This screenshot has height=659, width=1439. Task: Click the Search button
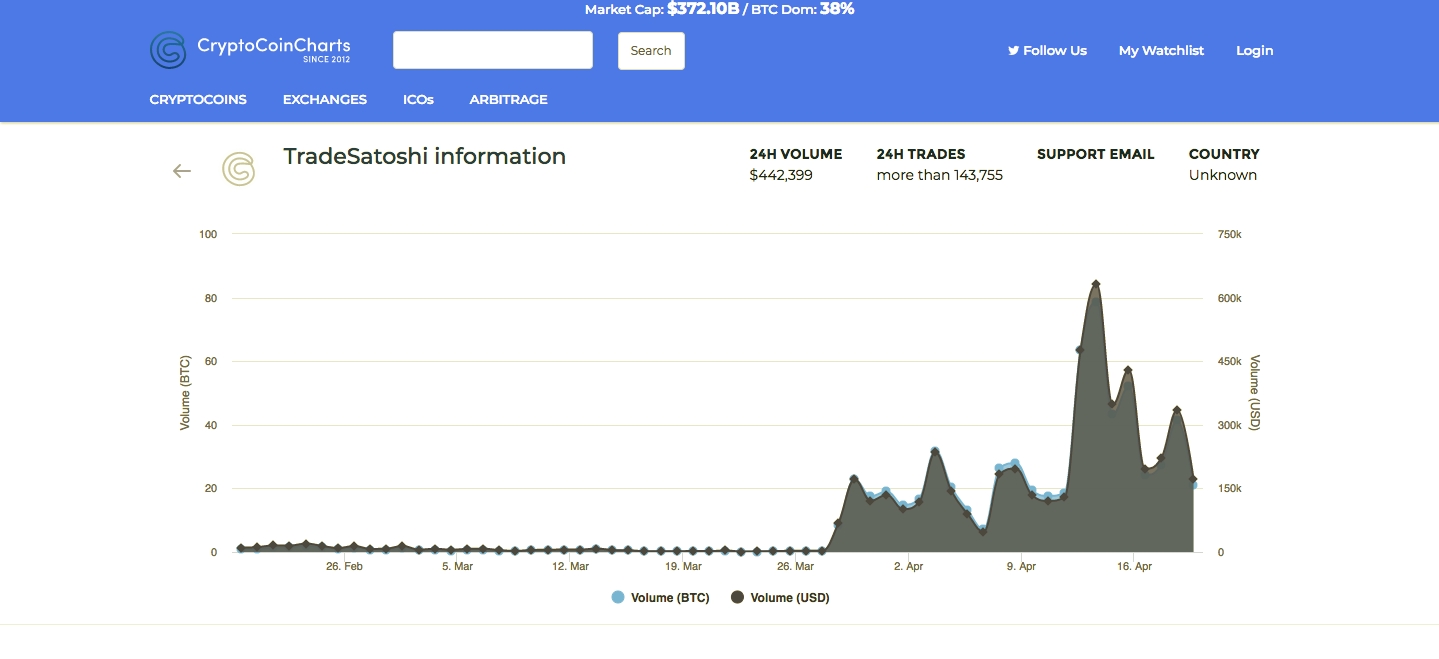[651, 51]
